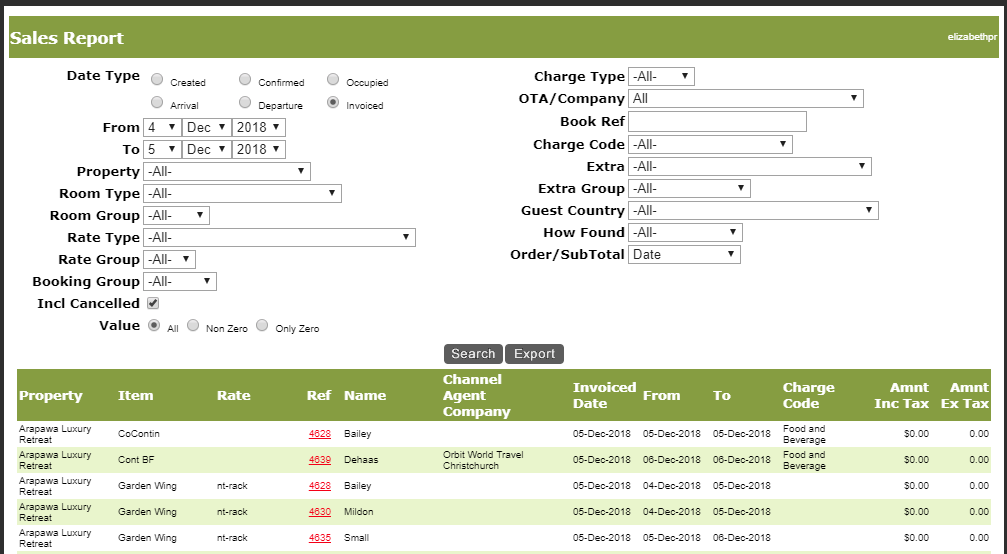Open the Charge Type dropdown

[661, 76]
